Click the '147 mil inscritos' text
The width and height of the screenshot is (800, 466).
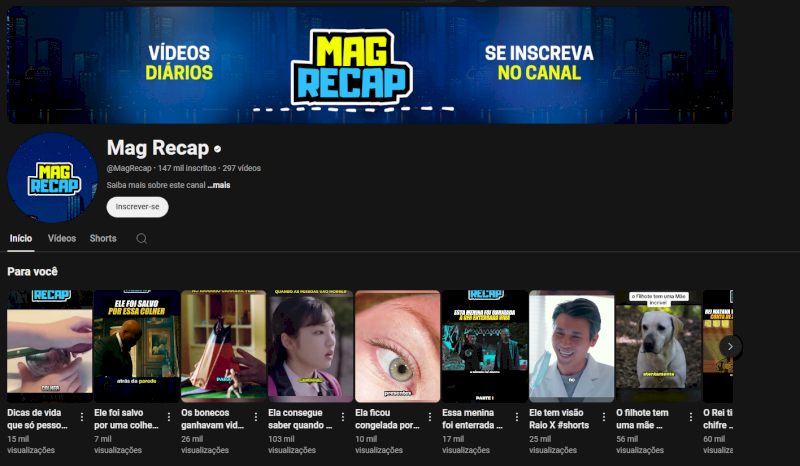tap(187, 168)
